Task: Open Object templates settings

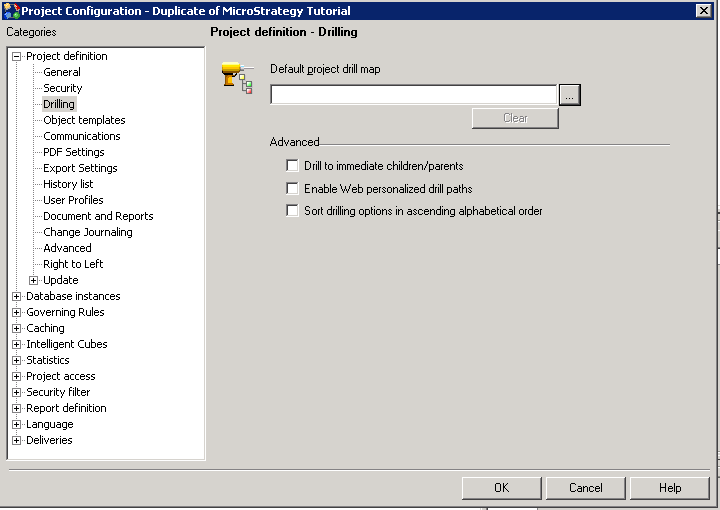Action: (x=84, y=120)
